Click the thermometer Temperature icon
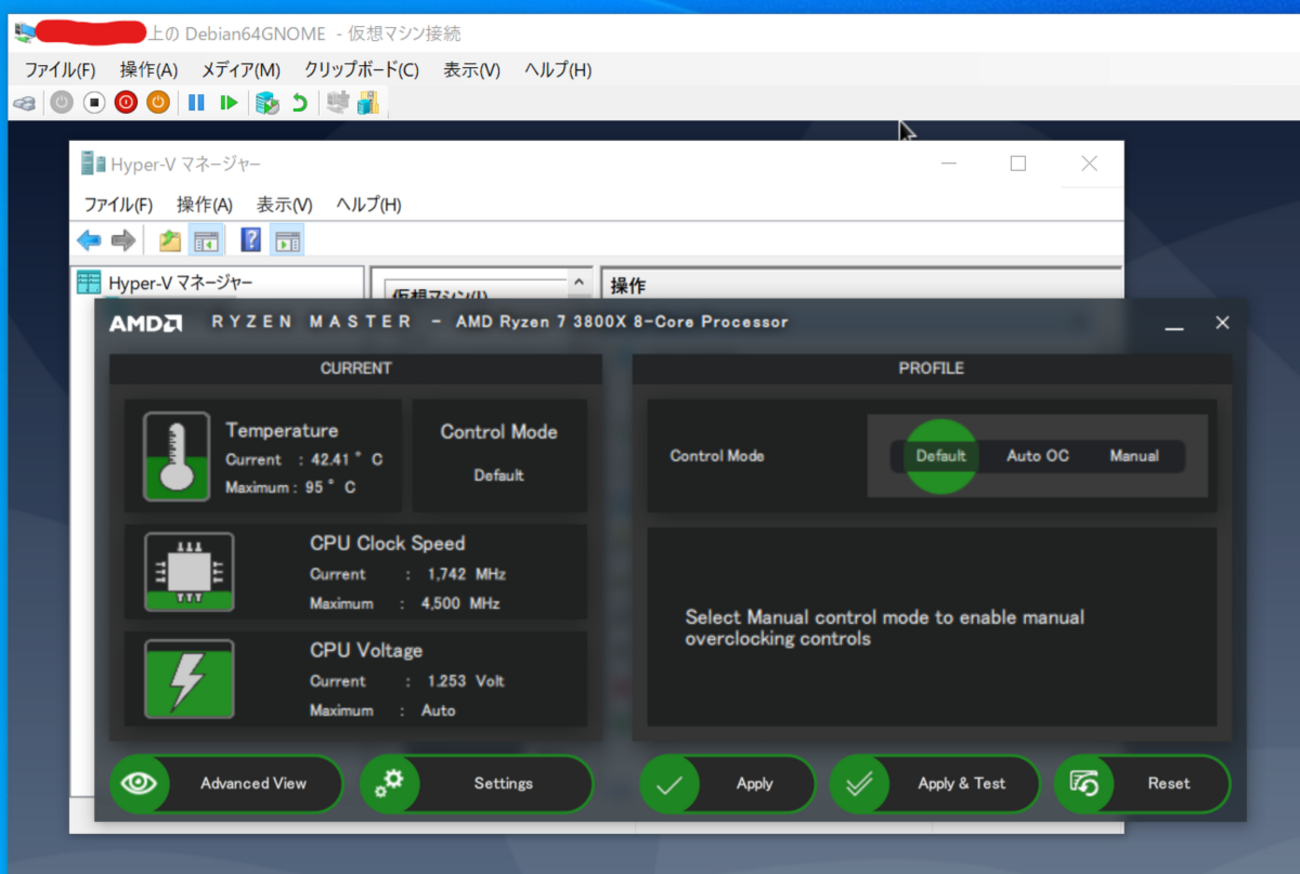 [x=177, y=456]
